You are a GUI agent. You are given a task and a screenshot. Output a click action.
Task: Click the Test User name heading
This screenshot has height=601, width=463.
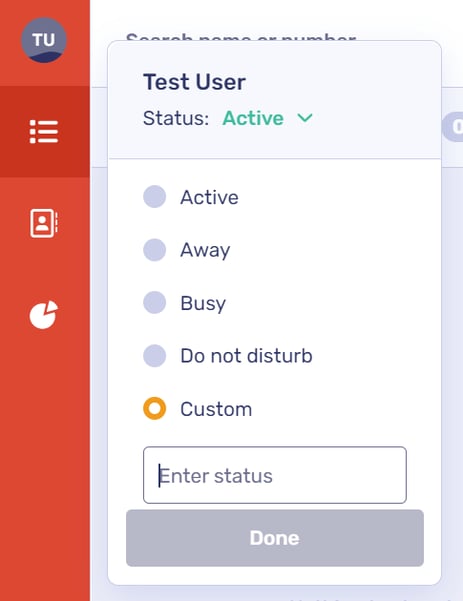coord(194,82)
